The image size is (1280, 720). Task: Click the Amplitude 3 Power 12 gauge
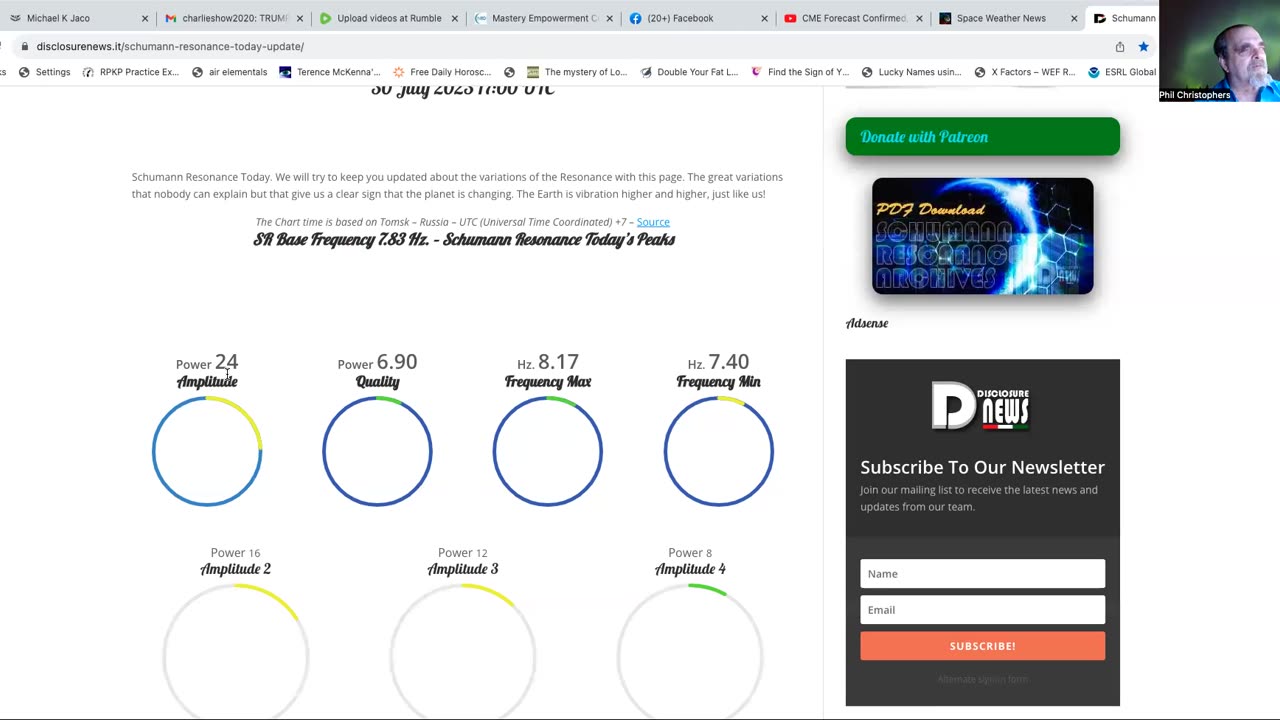pyautogui.click(x=462, y=650)
